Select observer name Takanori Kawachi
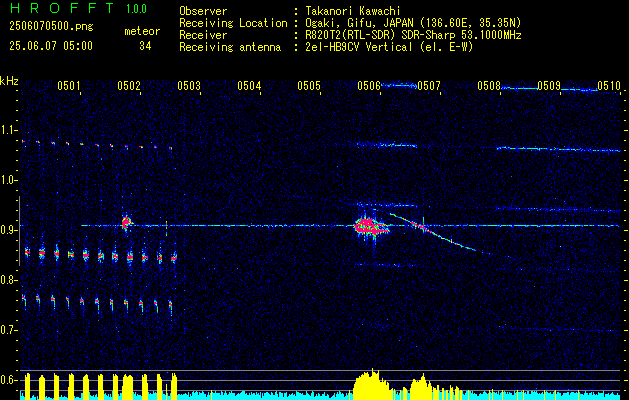This screenshot has height=400, width=629. 352,11
